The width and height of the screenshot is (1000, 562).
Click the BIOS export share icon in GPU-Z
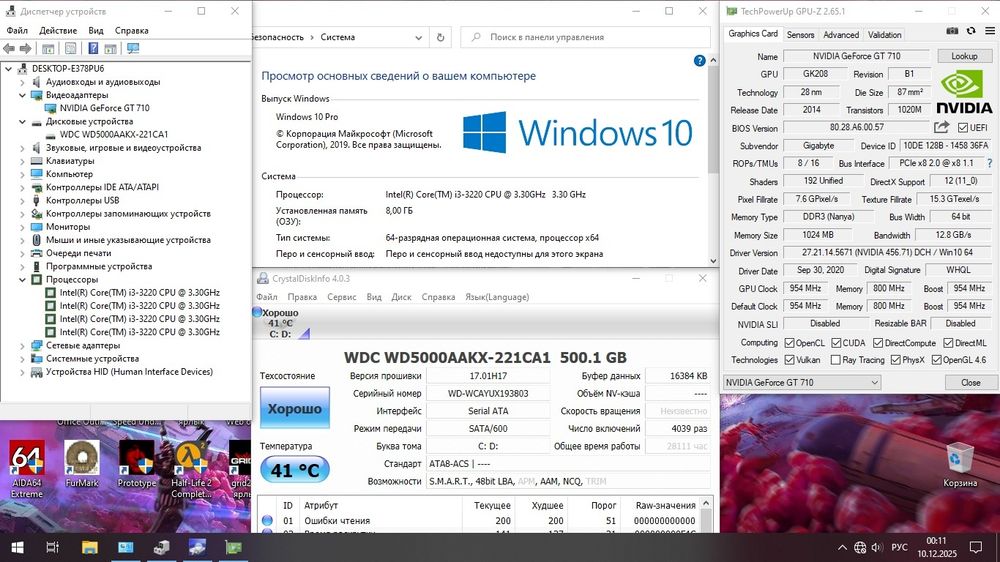coord(942,128)
